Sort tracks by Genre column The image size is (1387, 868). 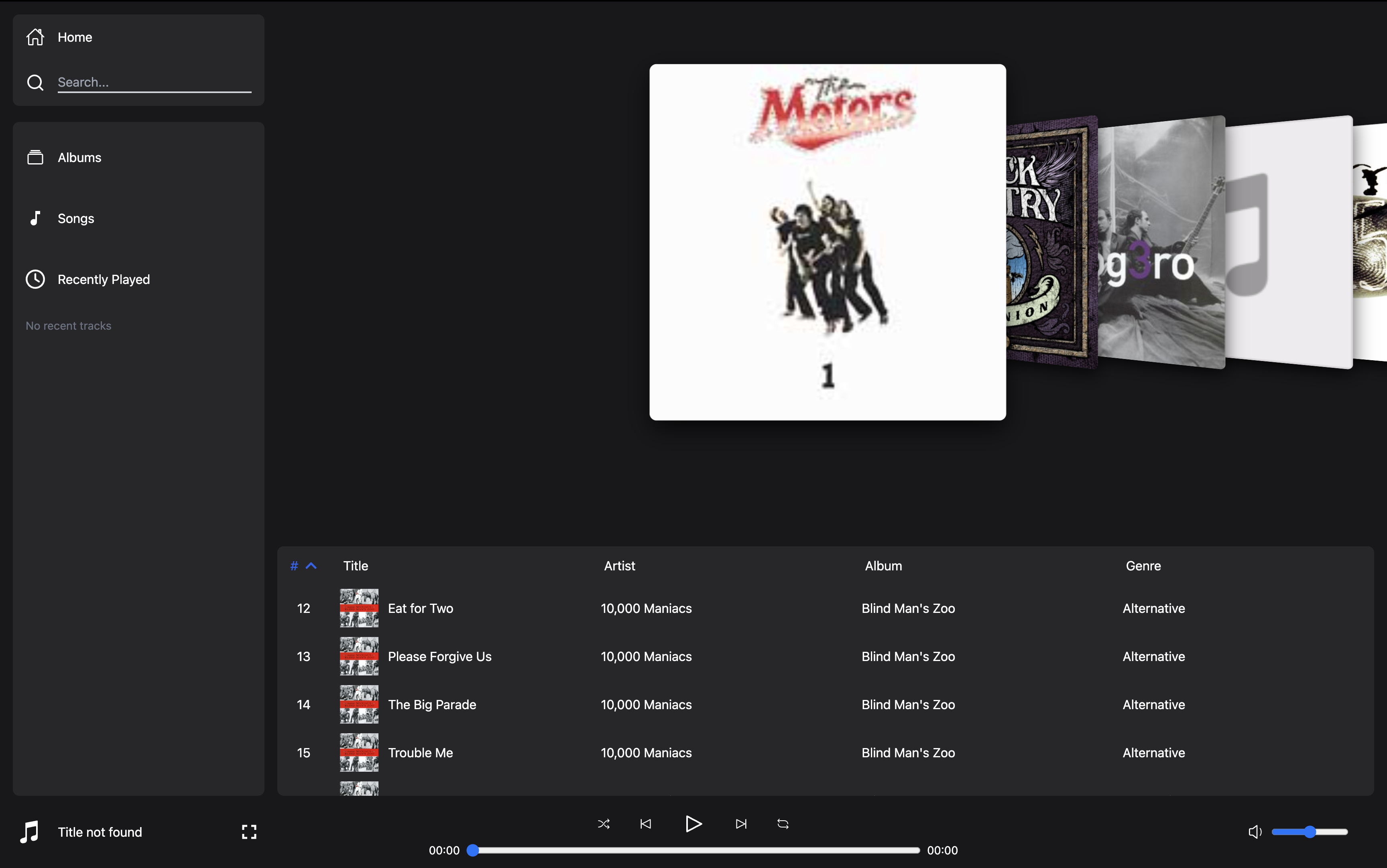click(x=1143, y=566)
